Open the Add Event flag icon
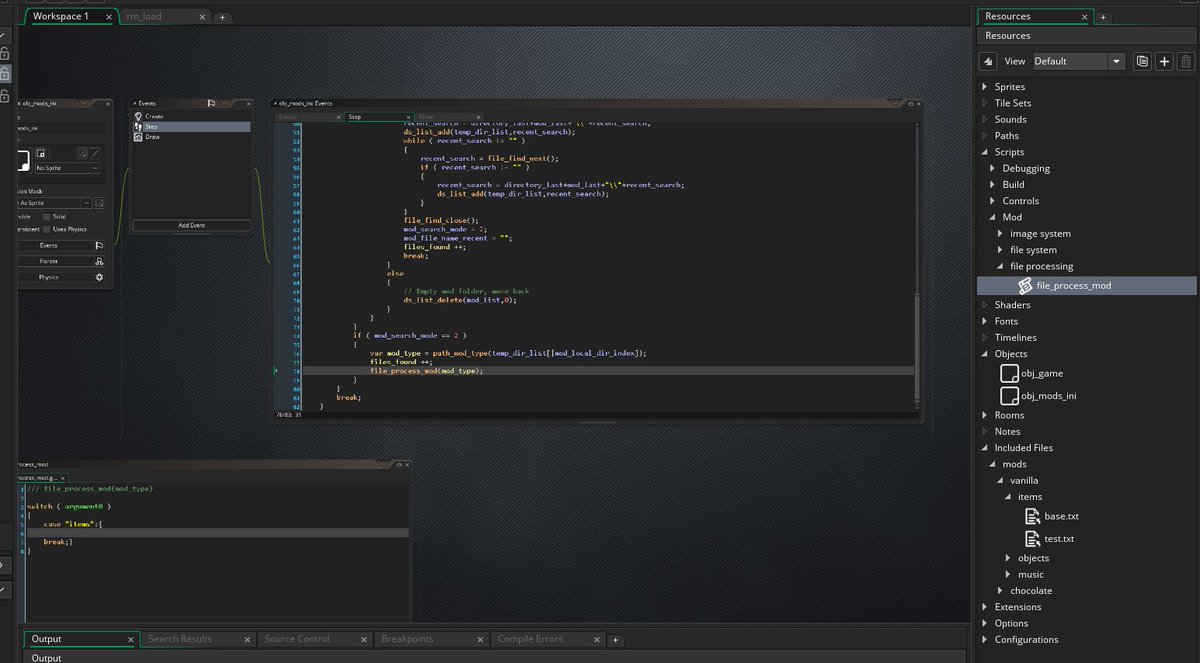The image size is (1200, 663). [211, 103]
